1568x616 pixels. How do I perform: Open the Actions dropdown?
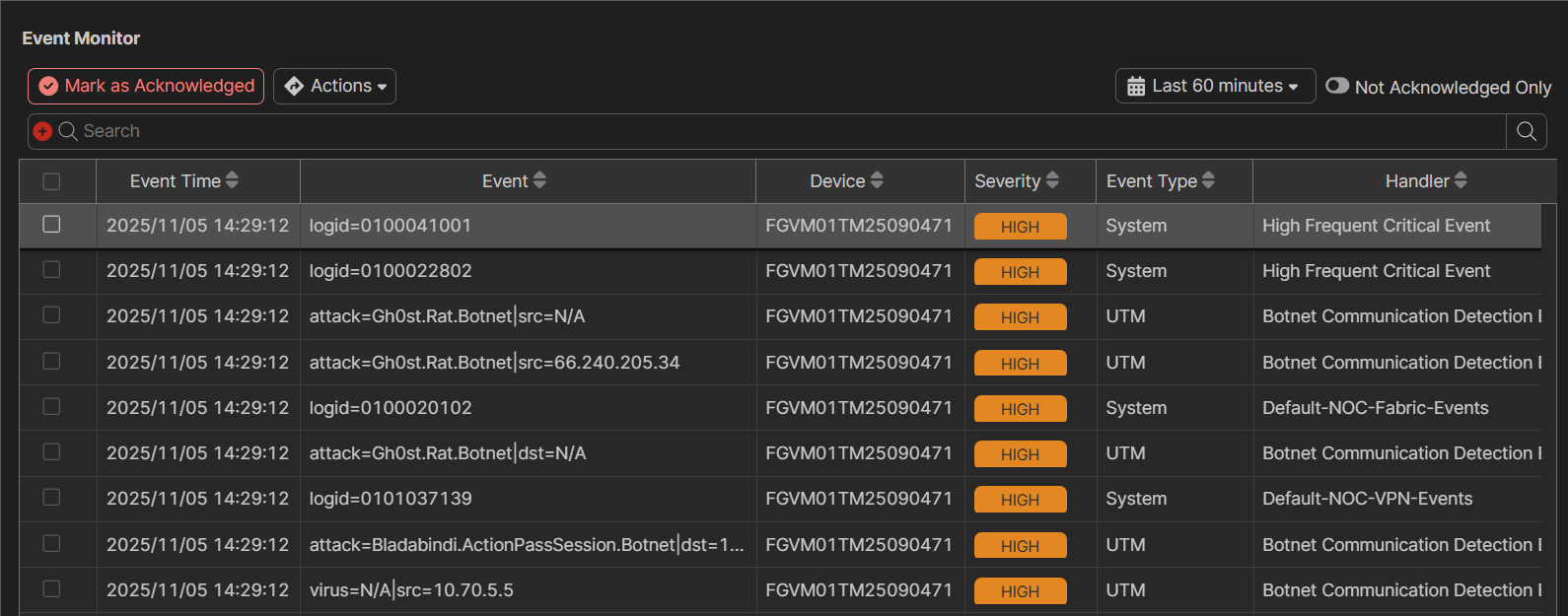point(335,86)
